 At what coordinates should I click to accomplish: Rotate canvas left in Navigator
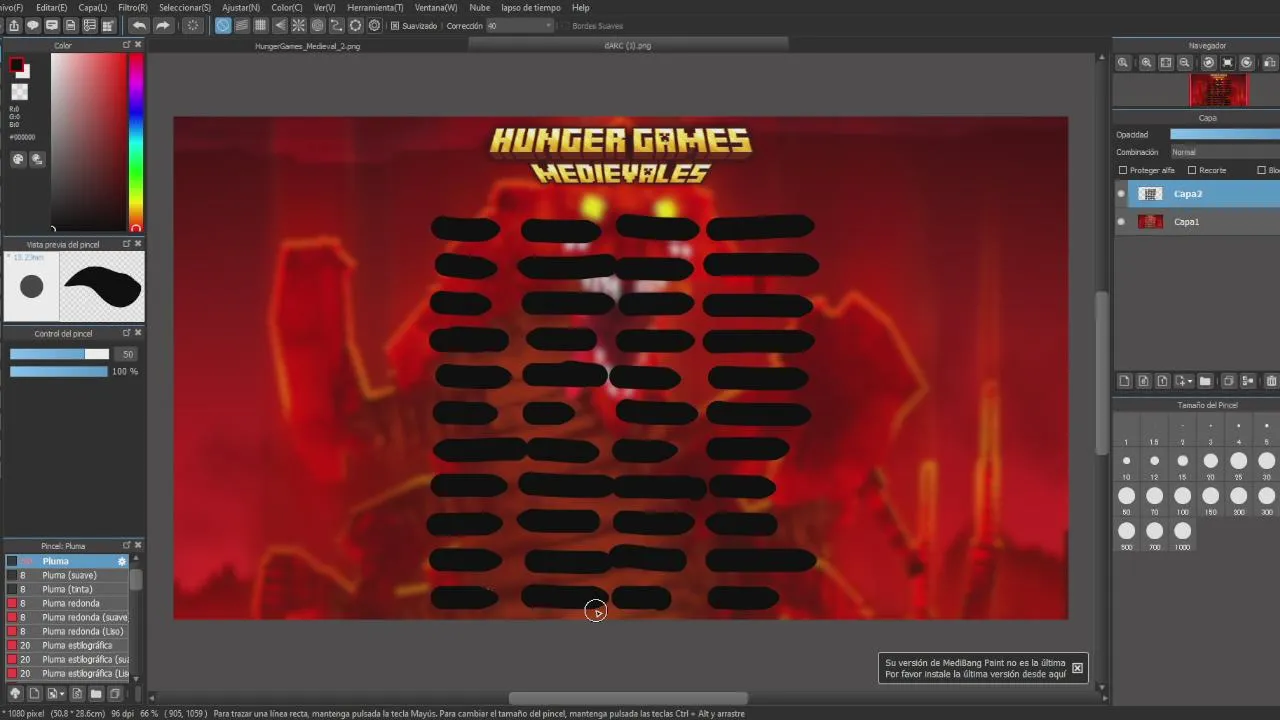pos(1209,62)
